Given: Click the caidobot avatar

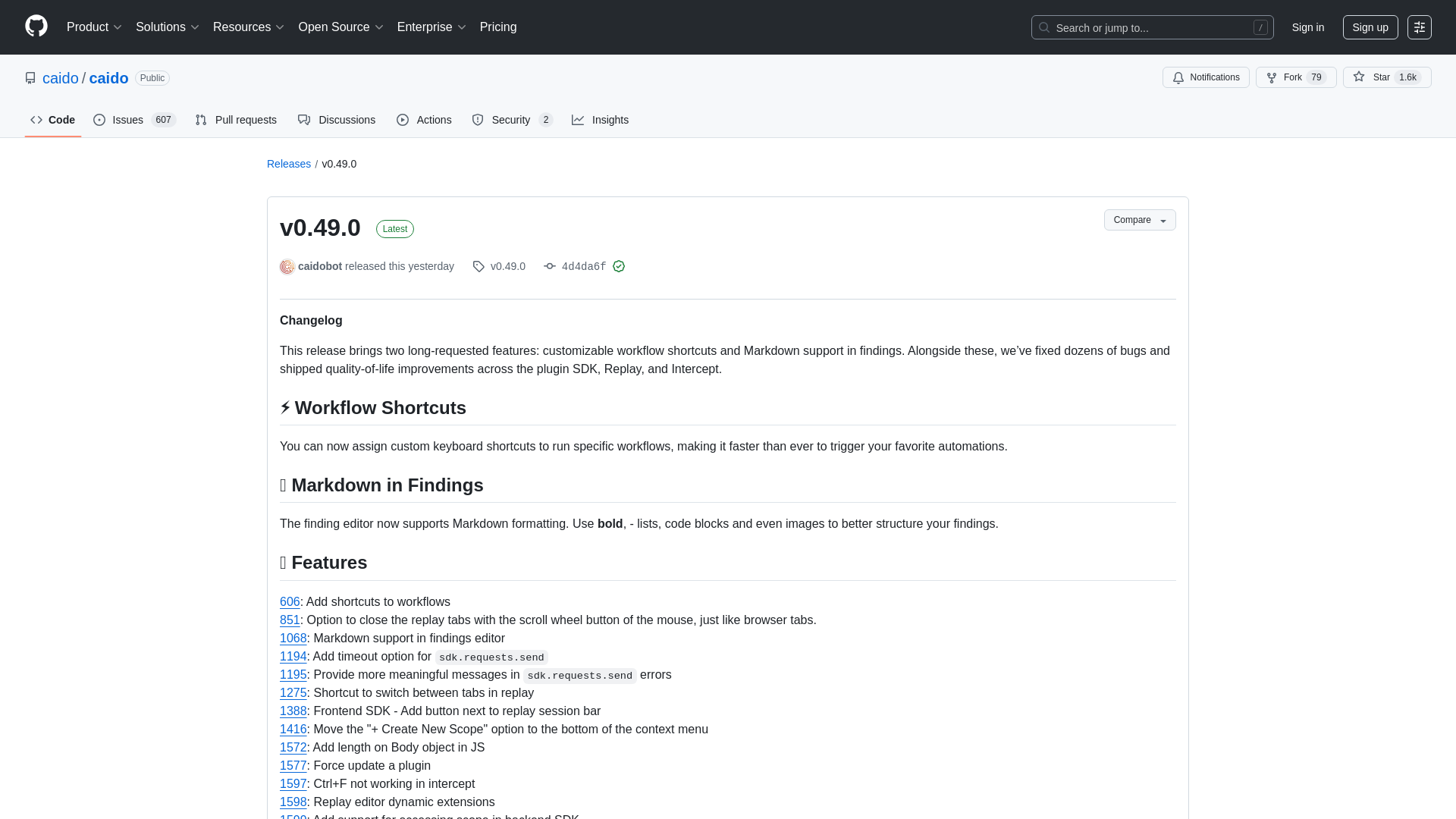Looking at the screenshot, I should 287,266.
